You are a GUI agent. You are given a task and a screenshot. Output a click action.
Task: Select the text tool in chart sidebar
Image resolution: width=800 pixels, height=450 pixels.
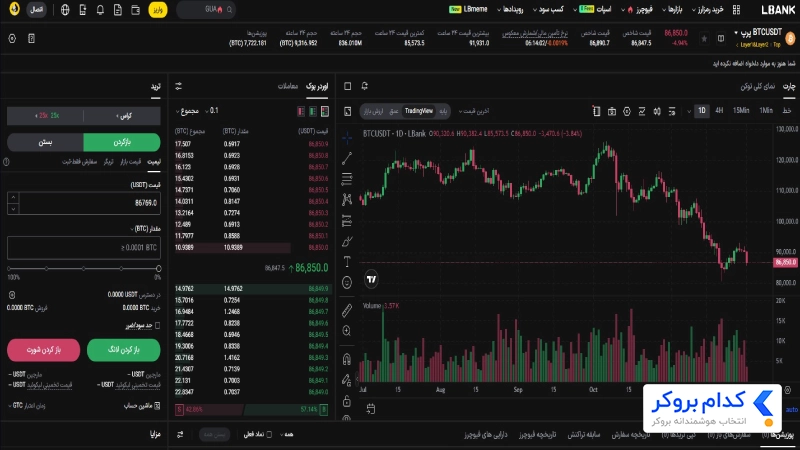coord(347,261)
